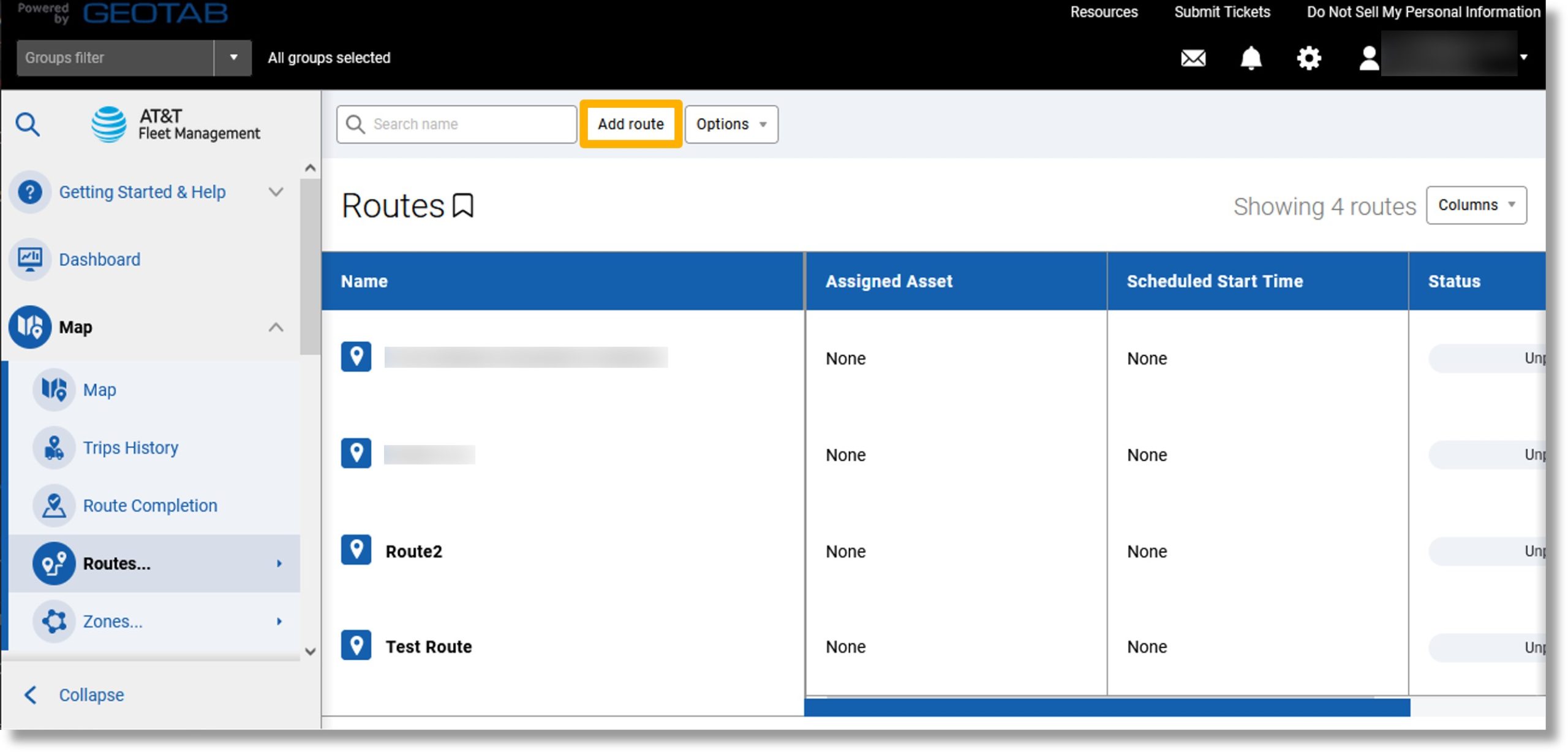Open Route Completion page
This screenshot has height=752, width=1568.
coord(150,506)
